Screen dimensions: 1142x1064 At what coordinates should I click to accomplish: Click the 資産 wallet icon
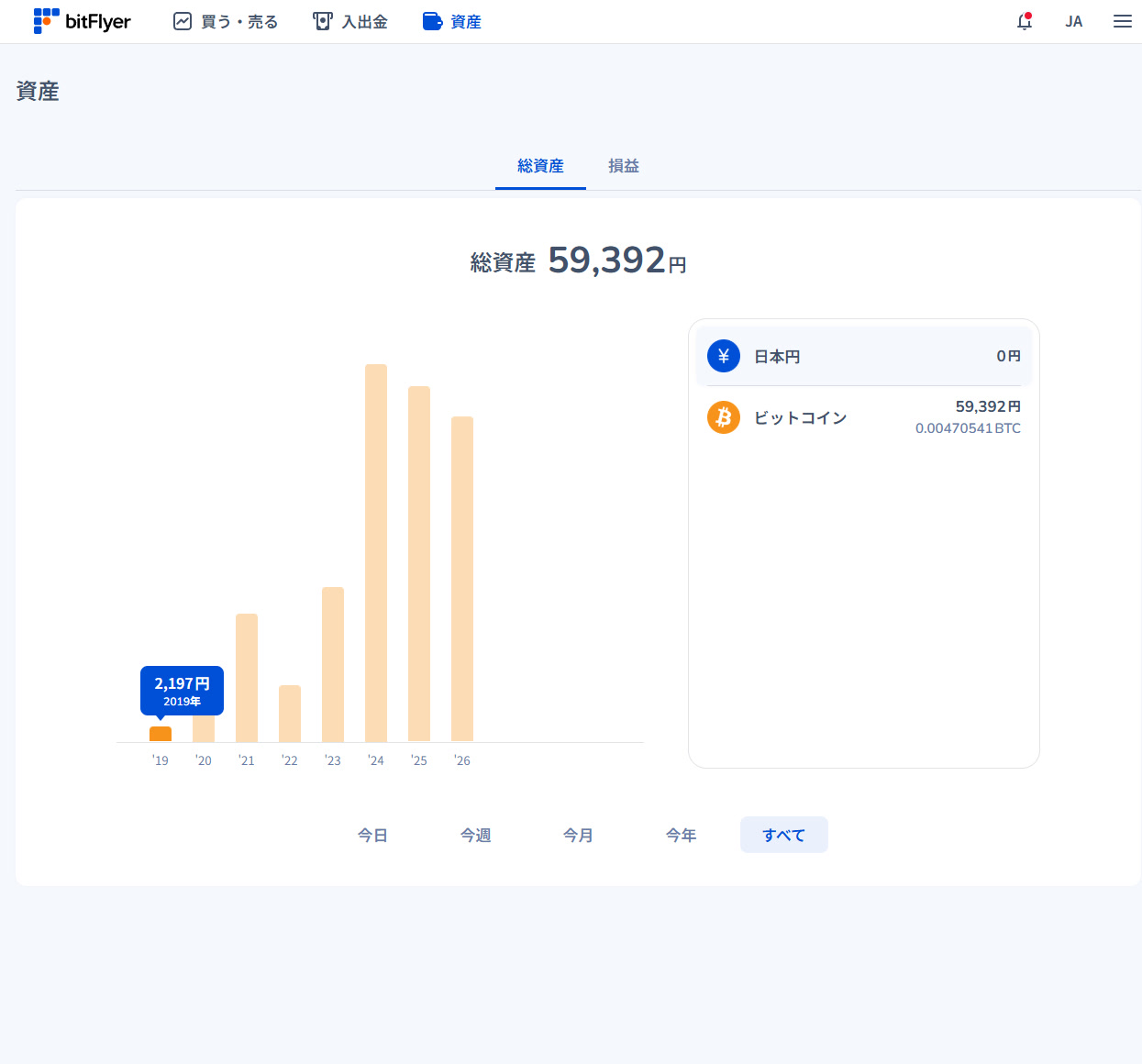pos(432,21)
